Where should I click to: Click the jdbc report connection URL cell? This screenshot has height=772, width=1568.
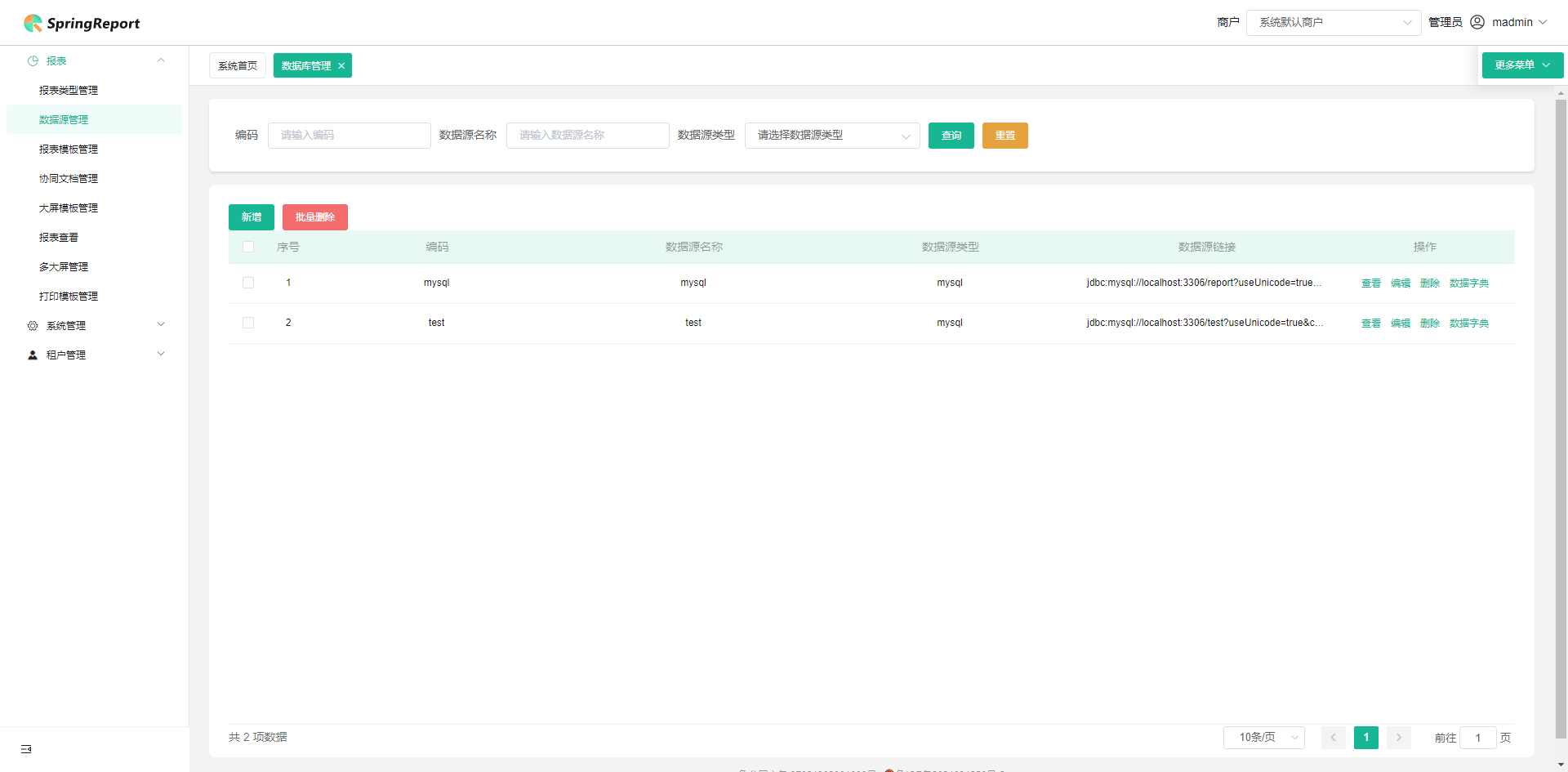coord(1204,283)
